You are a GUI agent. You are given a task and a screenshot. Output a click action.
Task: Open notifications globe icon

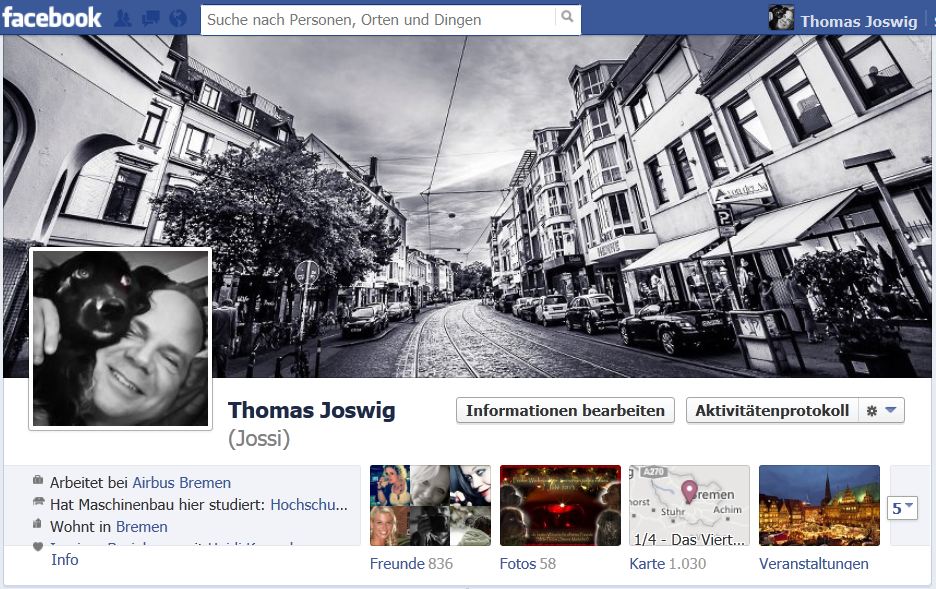[178, 18]
